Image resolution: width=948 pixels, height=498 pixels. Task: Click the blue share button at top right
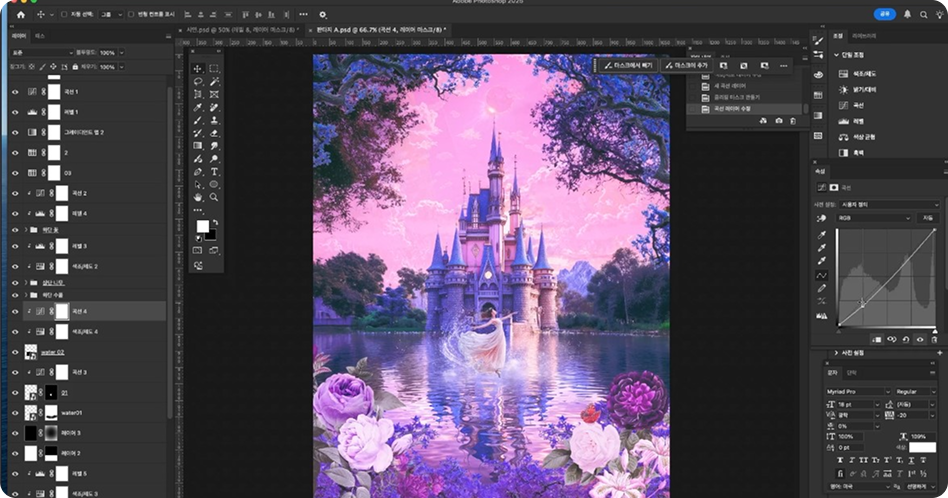pos(883,14)
